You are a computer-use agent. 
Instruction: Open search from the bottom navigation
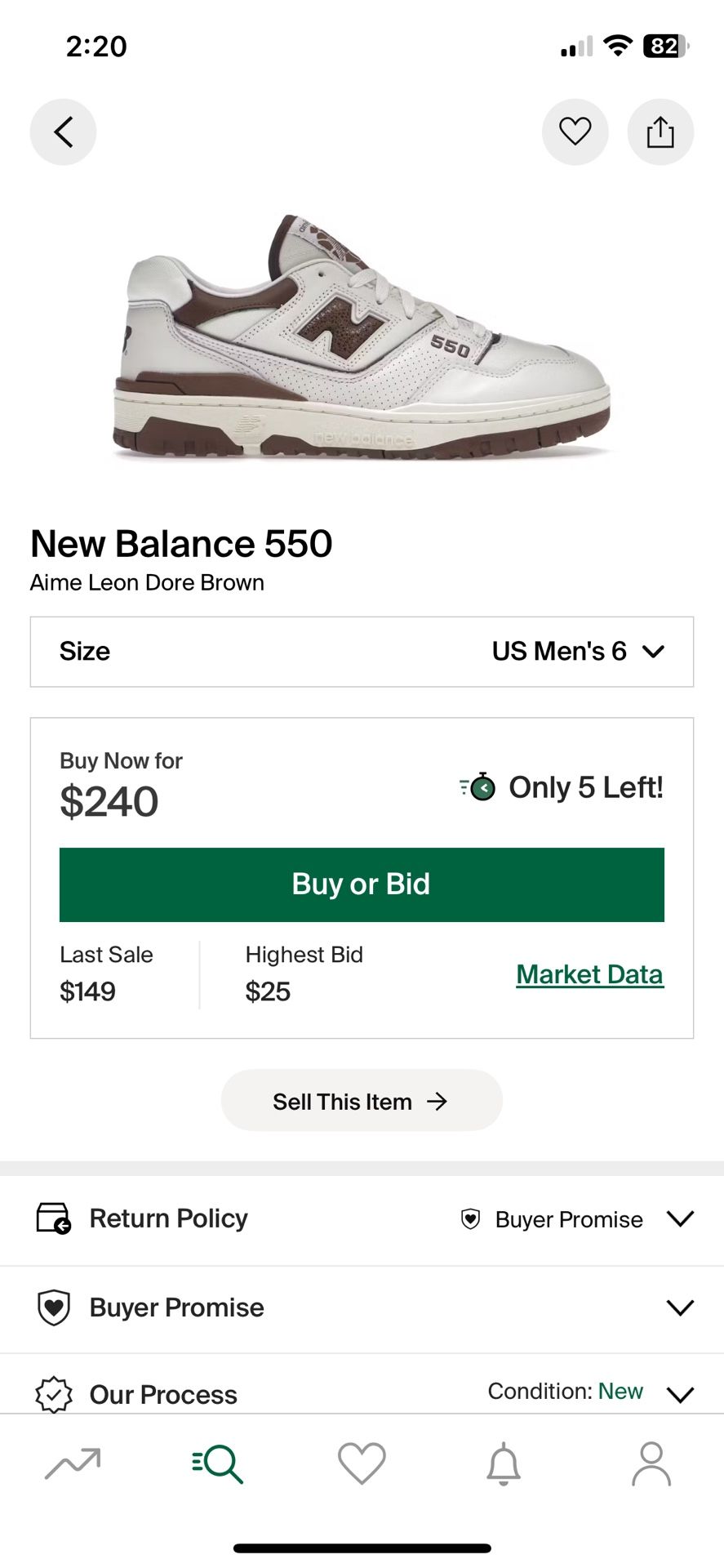click(217, 1464)
